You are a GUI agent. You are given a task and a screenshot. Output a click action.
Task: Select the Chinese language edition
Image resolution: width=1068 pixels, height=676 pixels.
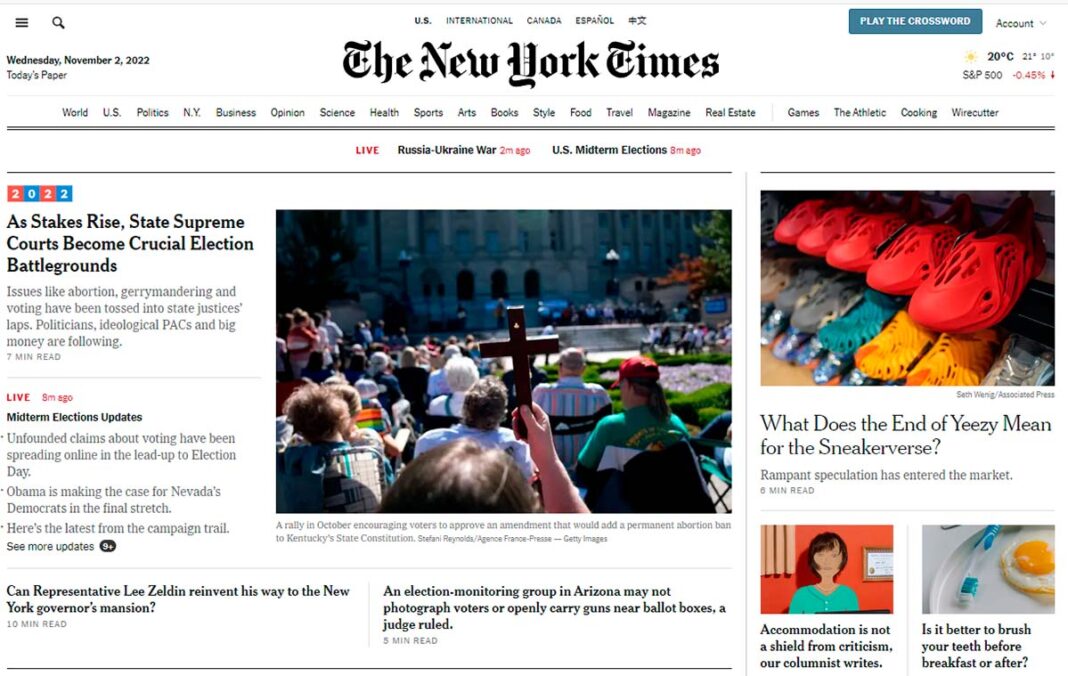pos(637,20)
